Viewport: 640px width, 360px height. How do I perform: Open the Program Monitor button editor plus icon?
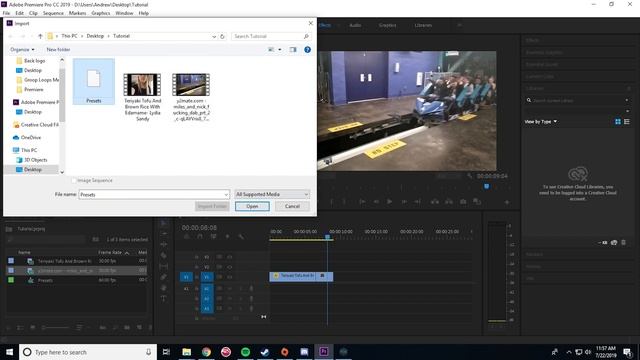pos(507,202)
